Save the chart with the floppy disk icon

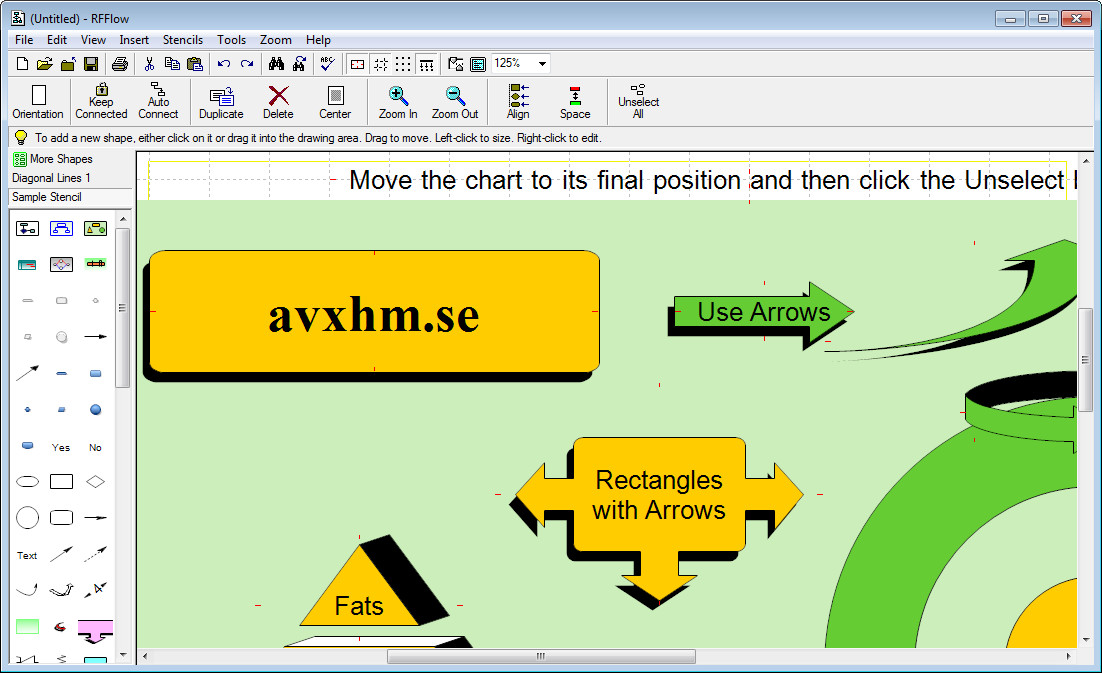pyautogui.click(x=91, y=64)
